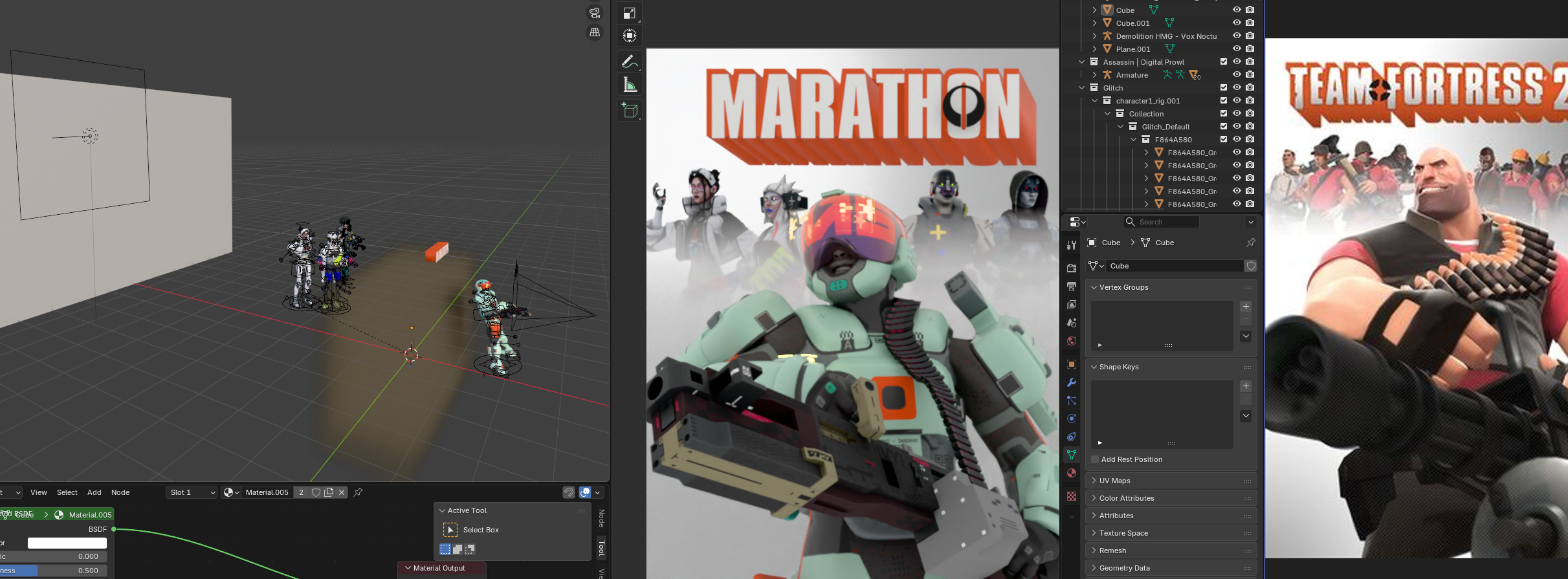
Task: Select the Measure ruler tool
Action: (x=630, y=85)
